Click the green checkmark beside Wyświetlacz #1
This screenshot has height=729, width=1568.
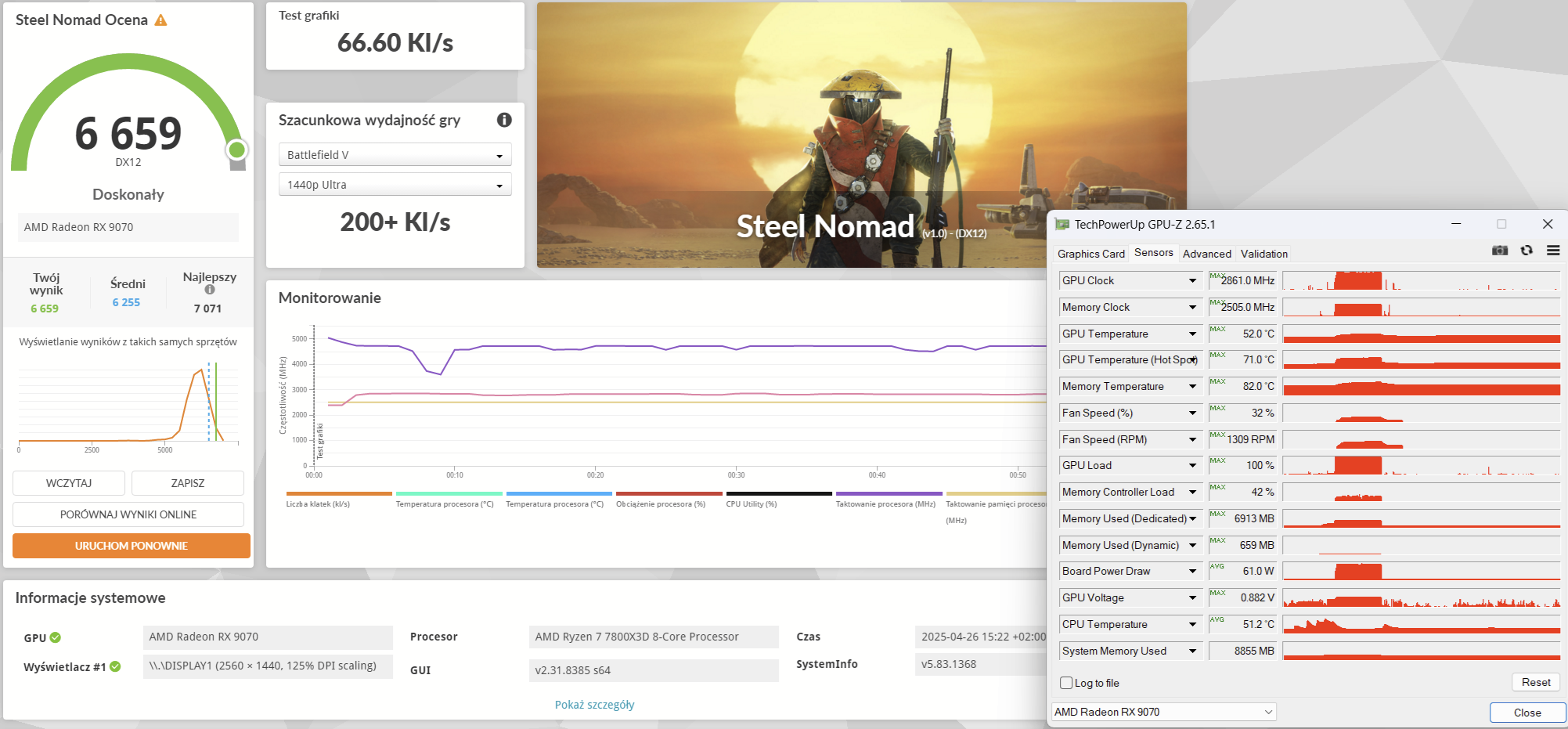[115, 666]
